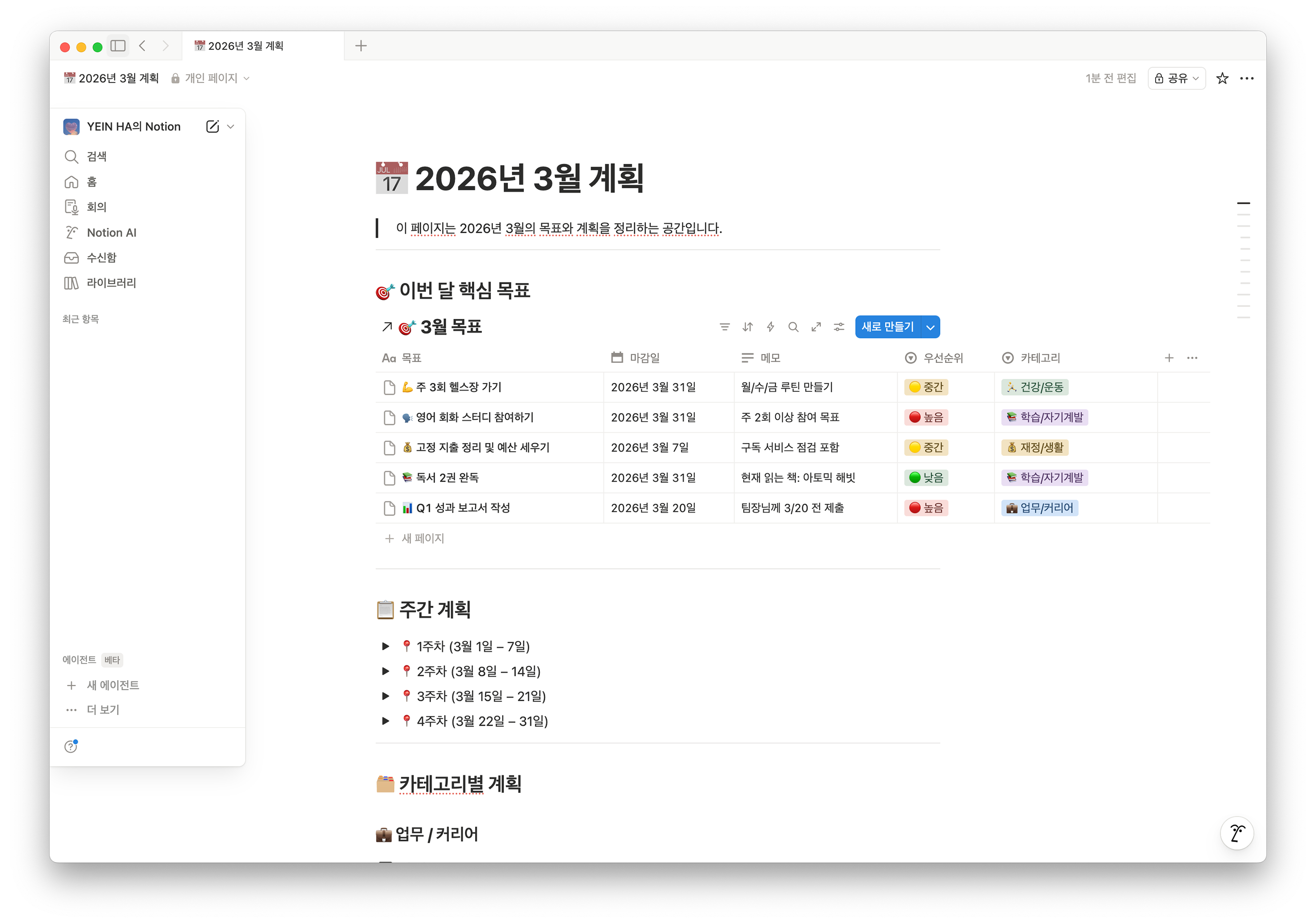Open the Notion AI floating button
This screenshot has height=923, width=1316.
click(1237, 832)
